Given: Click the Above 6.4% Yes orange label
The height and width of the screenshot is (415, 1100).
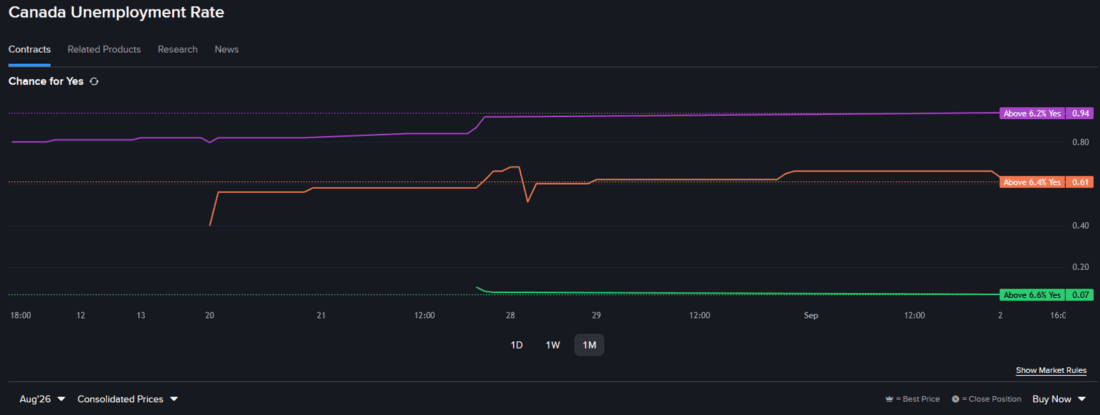Looking at the screenshot, I should [x=1032, y=182].
